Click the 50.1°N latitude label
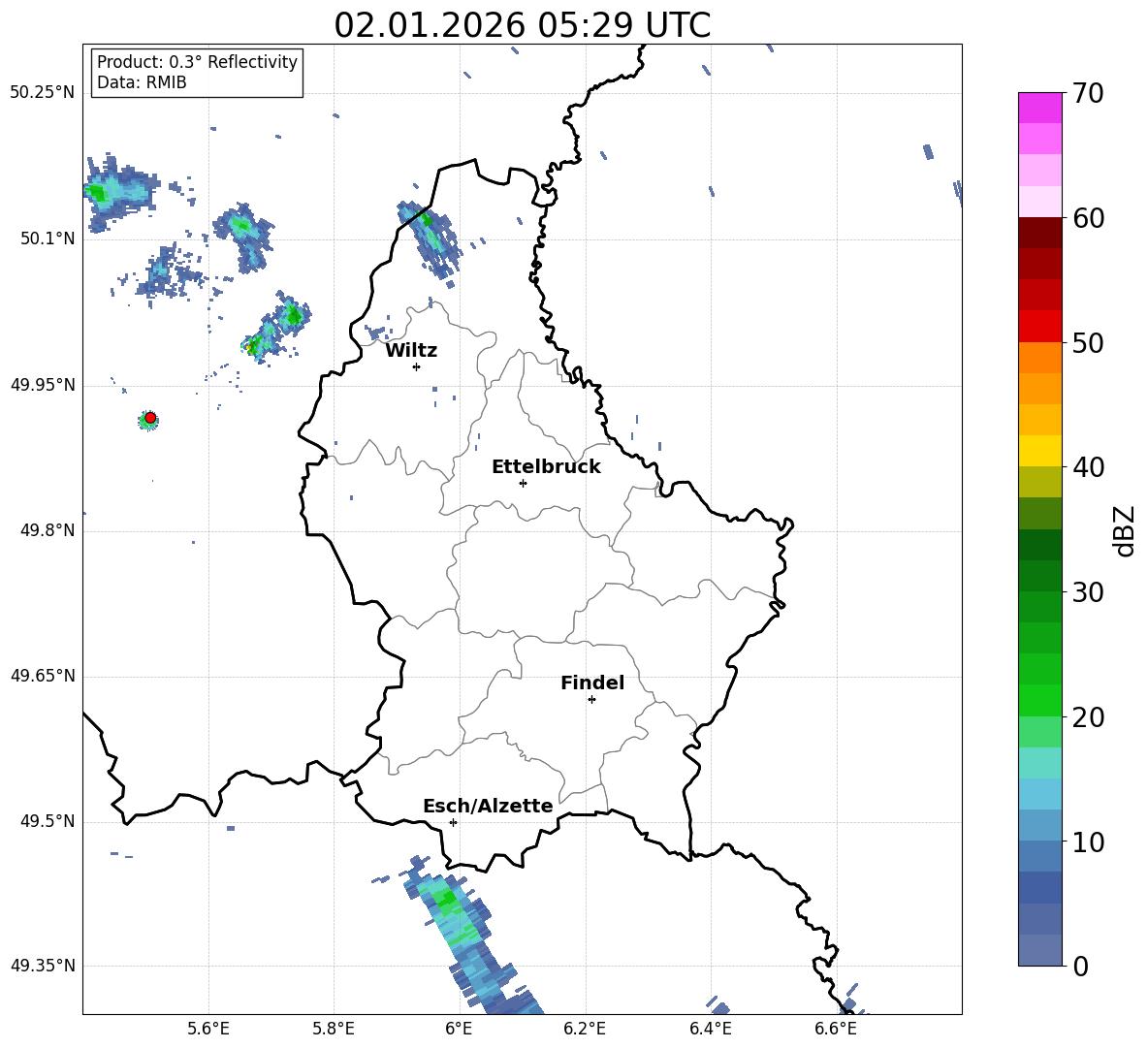Image resolution: width=1148 pixels, height=1048 pixels. click(x=47, y=238)
